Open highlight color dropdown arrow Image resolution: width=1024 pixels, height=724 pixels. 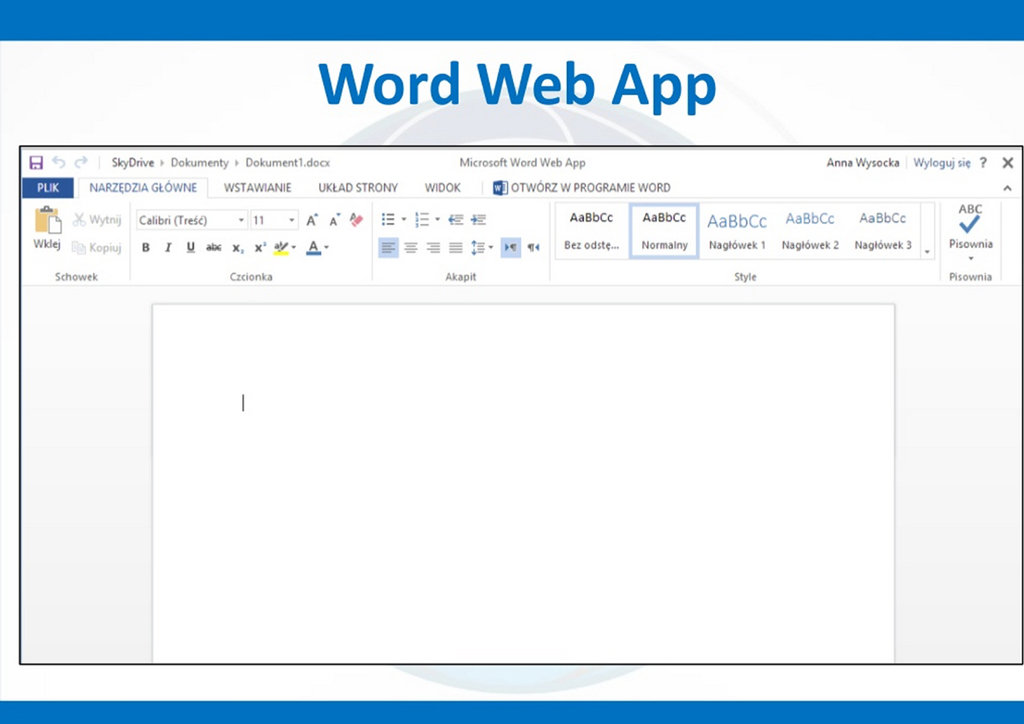coord(294,247)
